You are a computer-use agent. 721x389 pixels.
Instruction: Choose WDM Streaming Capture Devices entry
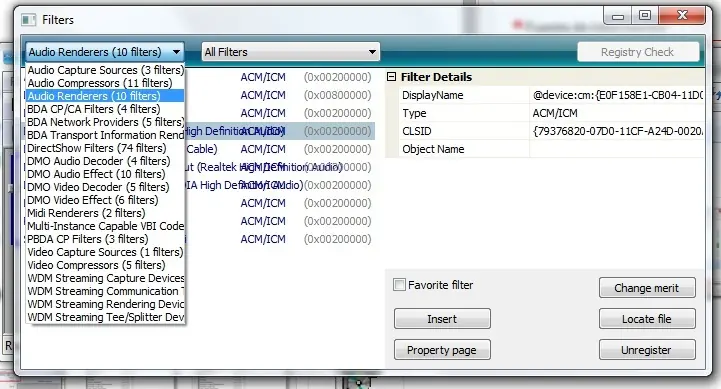point(105,278)
